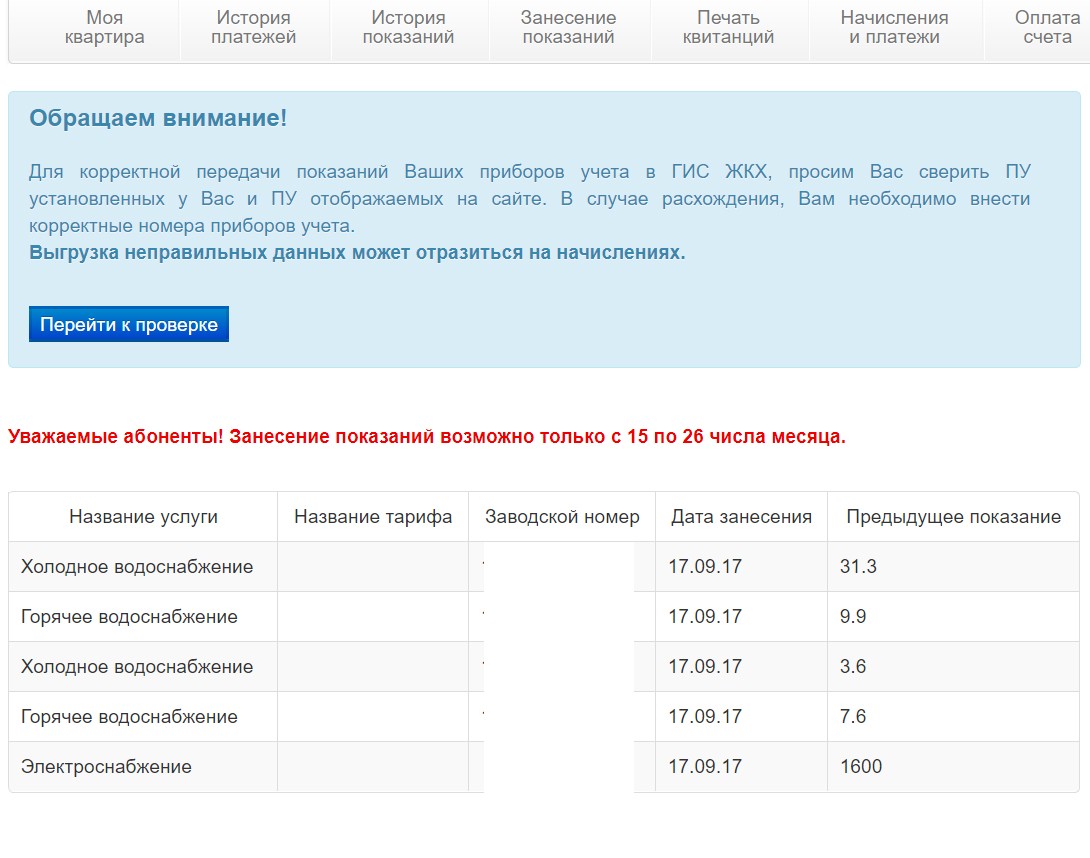Image resolution: width=1090 pixels, height=858 pixels.
Task: Click the previous reading value 9.9
Action: pyautogui.click(x=853, y=617)
